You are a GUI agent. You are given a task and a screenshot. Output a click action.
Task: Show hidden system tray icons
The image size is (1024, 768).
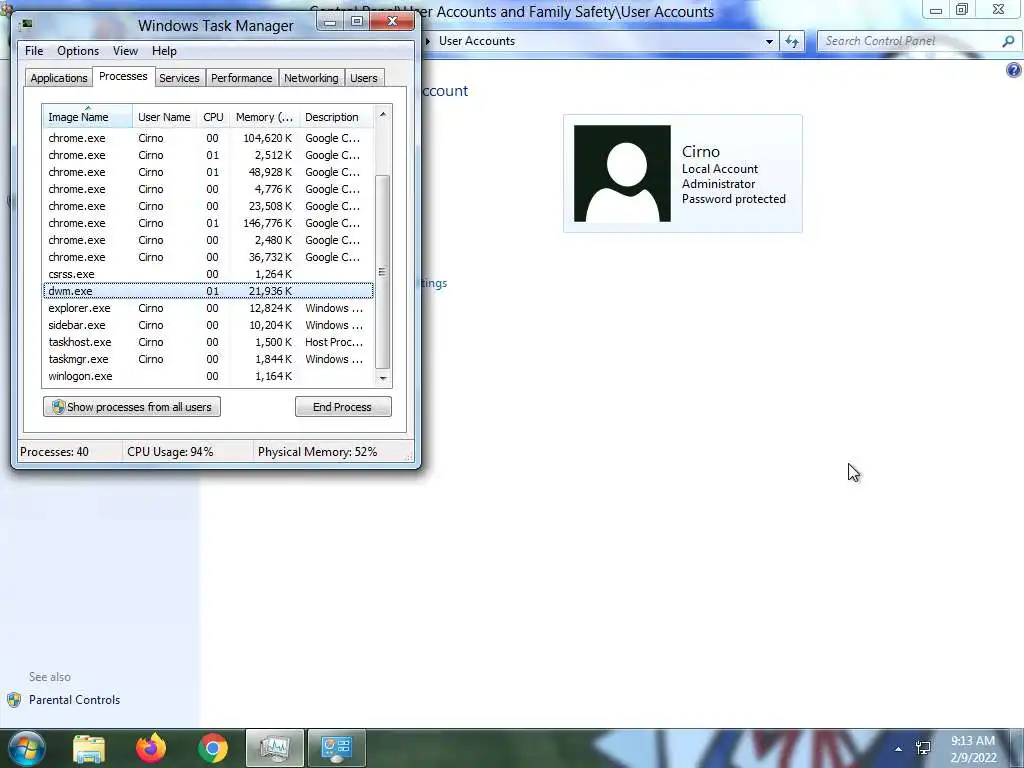899,749
